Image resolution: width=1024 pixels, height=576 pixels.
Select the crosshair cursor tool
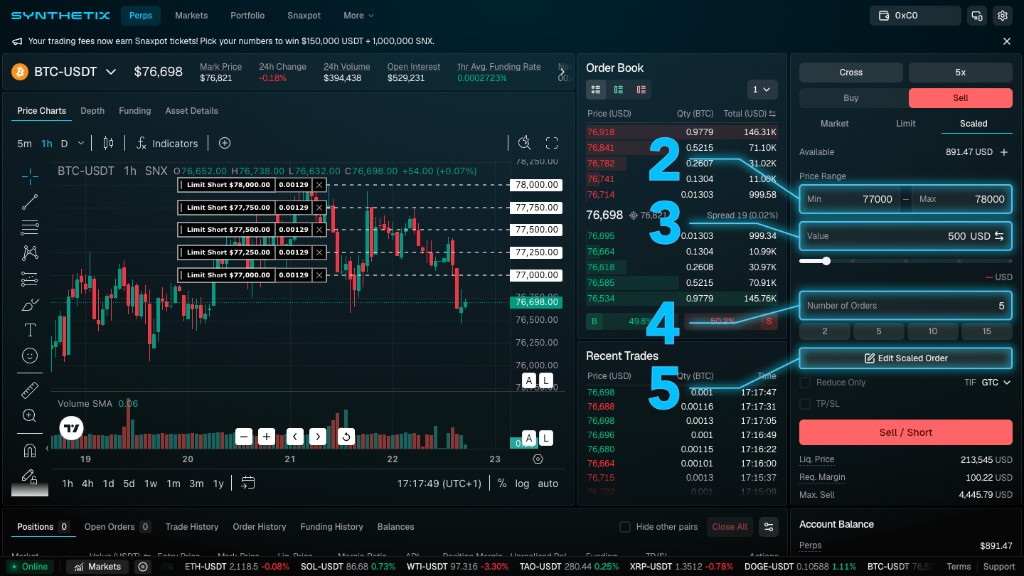pyautogui.click(x=29, y=176)
